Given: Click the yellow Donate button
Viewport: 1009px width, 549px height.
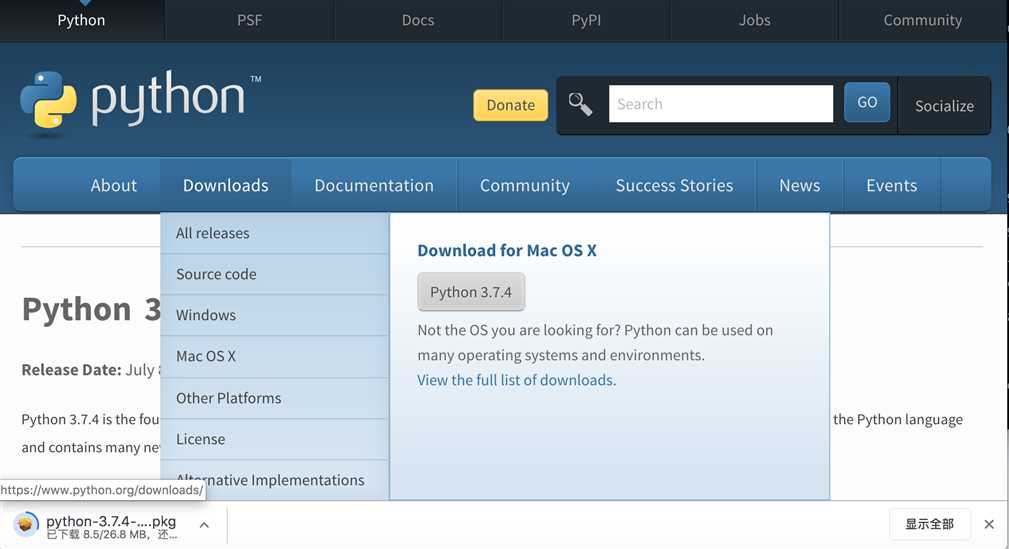Looking at the screenshot, I should coord(510,105).
